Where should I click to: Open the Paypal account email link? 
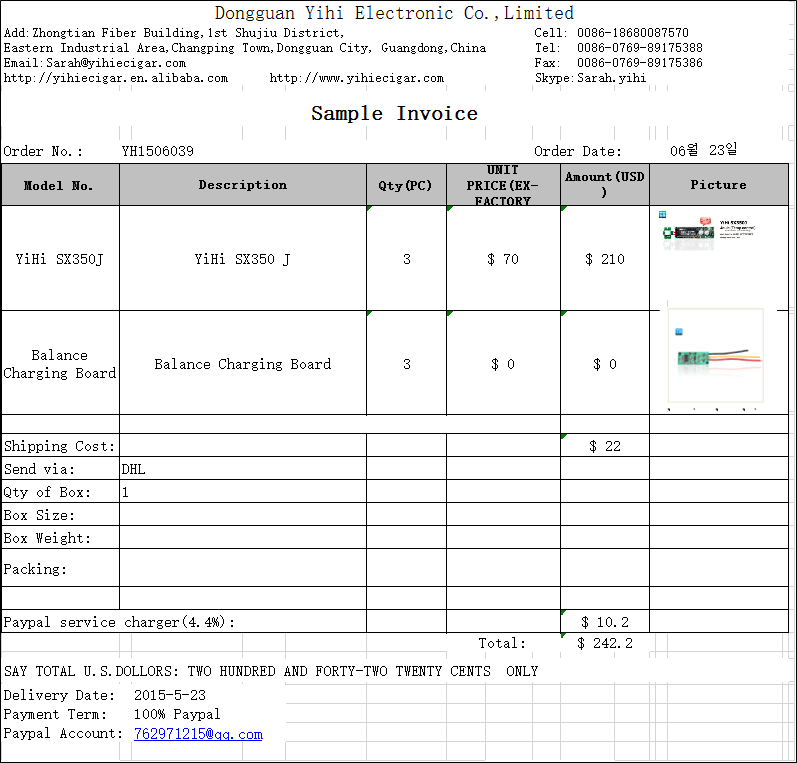(x=198, y=734)
